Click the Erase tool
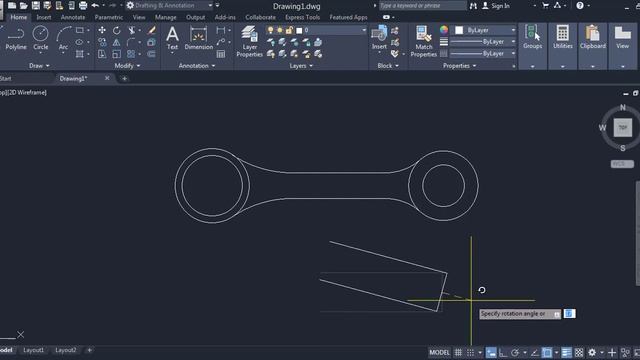The image size is (640, 360). point(151,30)
